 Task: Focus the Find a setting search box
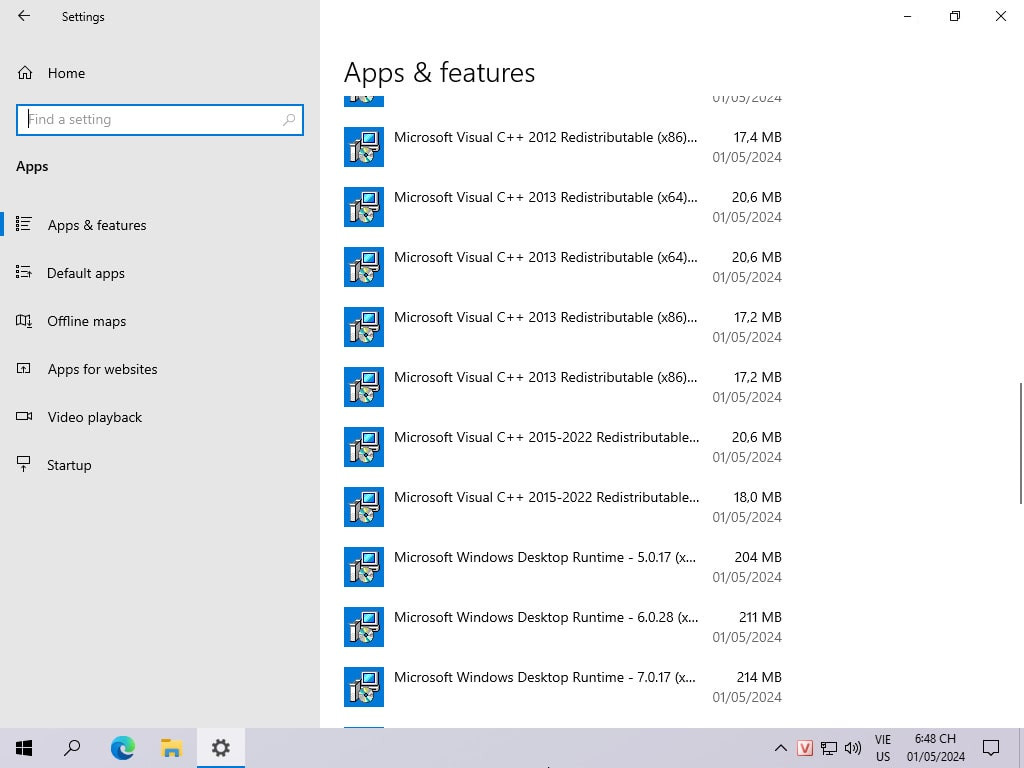coord(150,119)
